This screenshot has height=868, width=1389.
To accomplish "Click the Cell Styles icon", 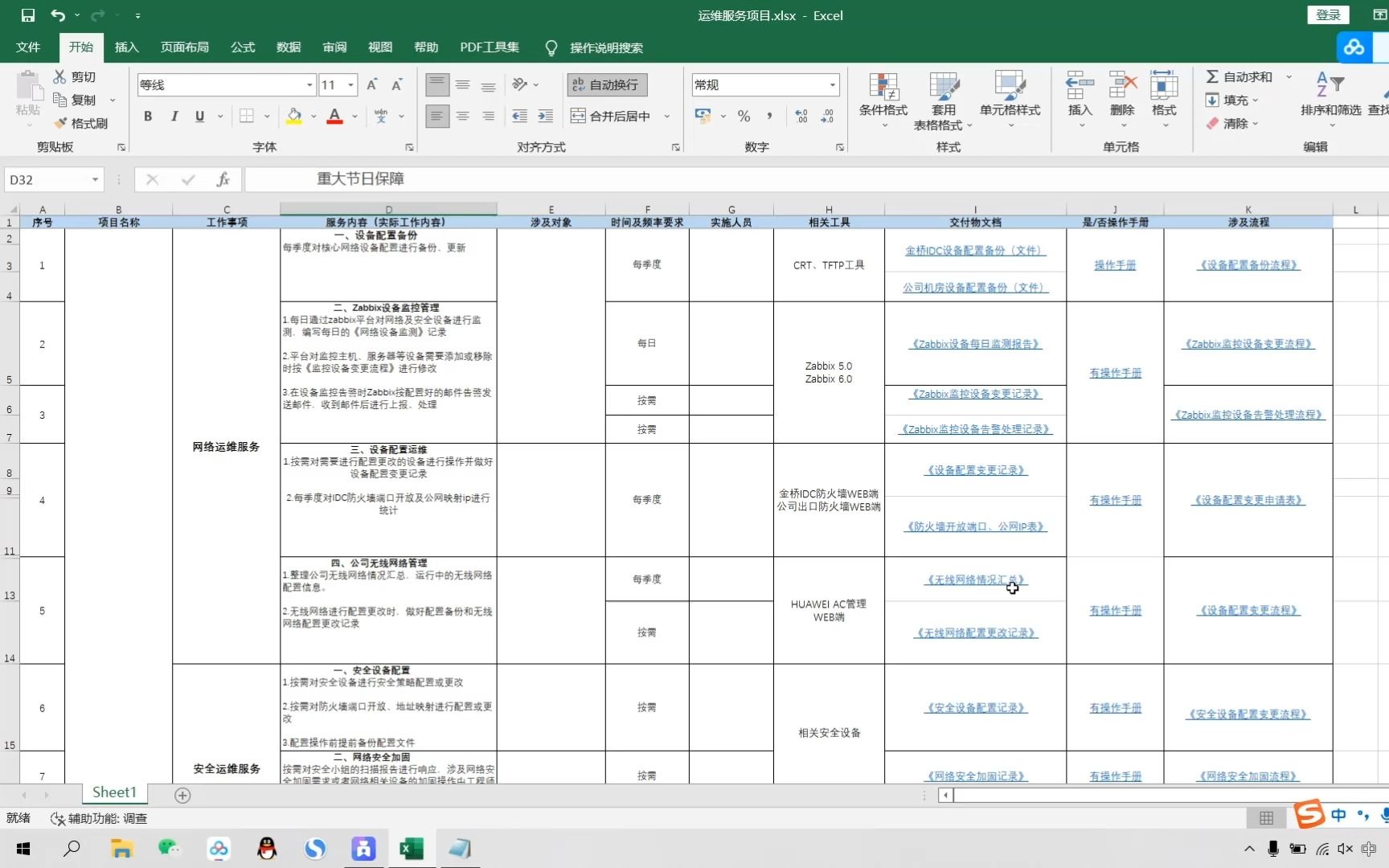I will pos(1010,86).
